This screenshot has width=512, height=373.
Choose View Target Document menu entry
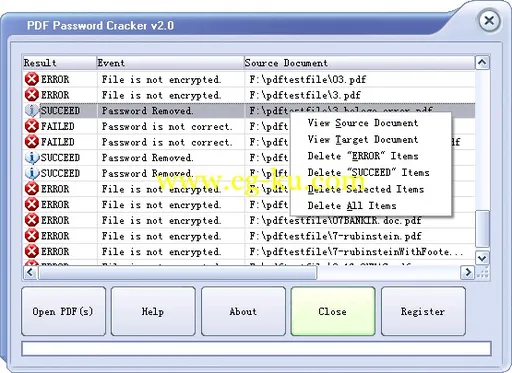(363, 140)
